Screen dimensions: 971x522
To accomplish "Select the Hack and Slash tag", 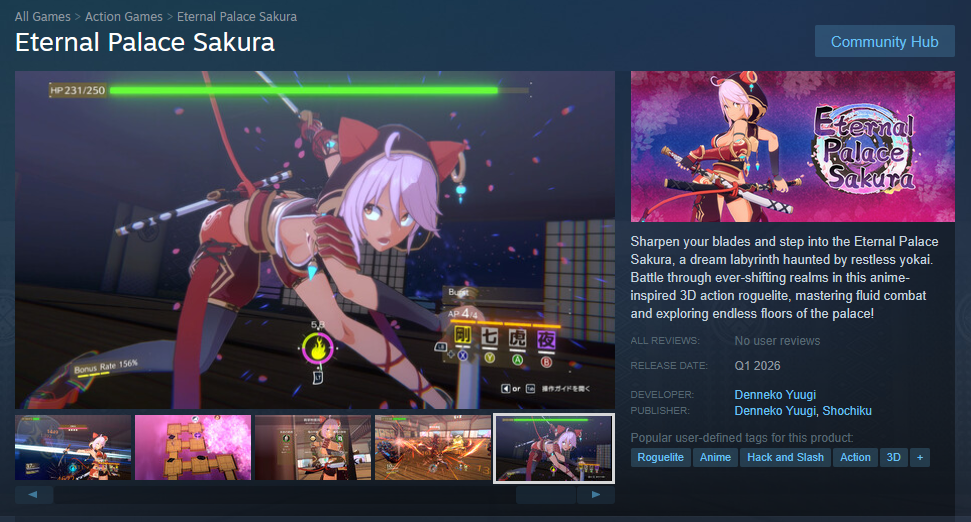I will [785, 458].
